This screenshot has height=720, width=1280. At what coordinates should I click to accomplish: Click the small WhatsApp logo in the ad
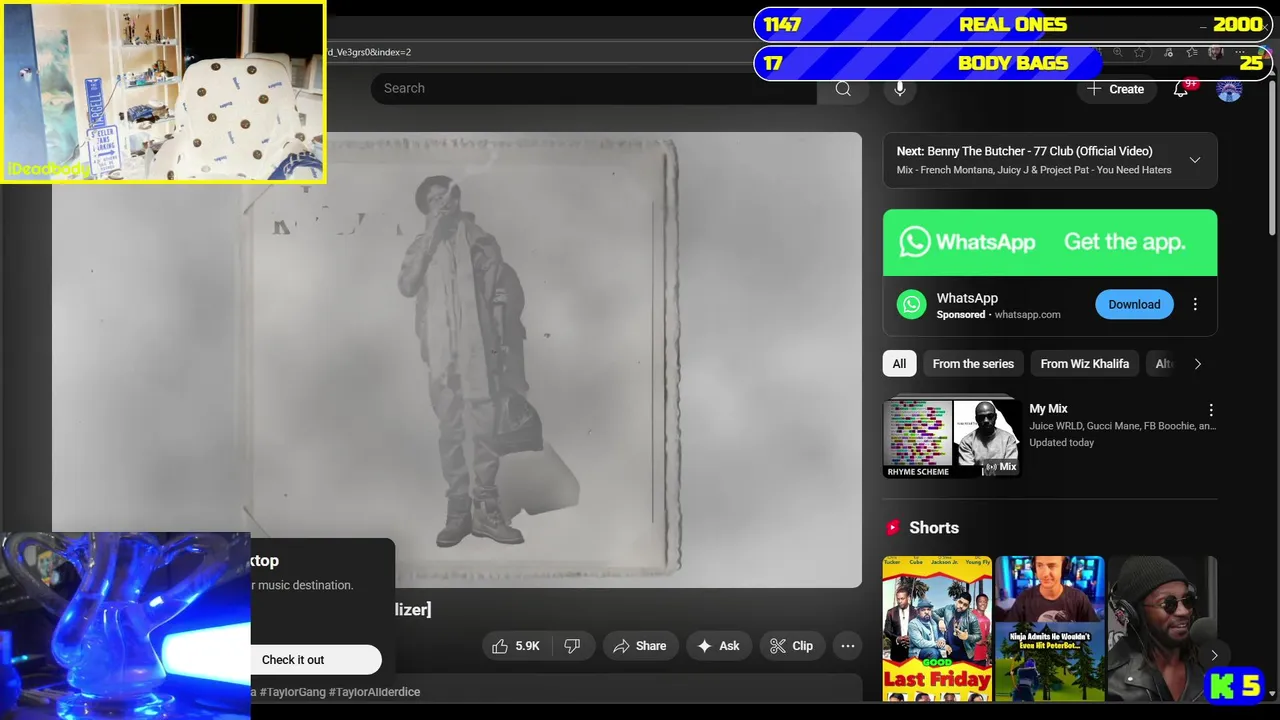point(911,305)
